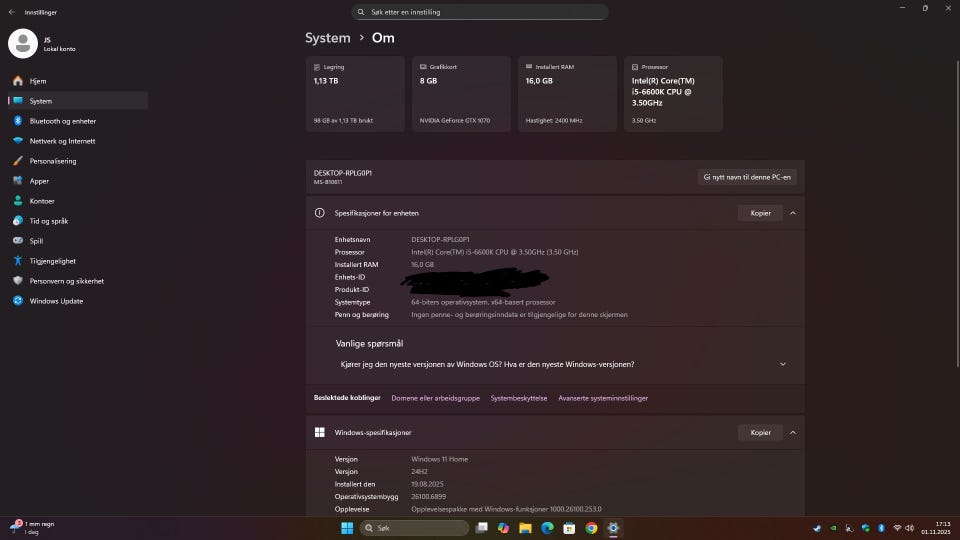The width and height of the screenshot is (960, 540).
Task: Open 'Domene eller arbeidsgruppe' link
Action: 435,398
